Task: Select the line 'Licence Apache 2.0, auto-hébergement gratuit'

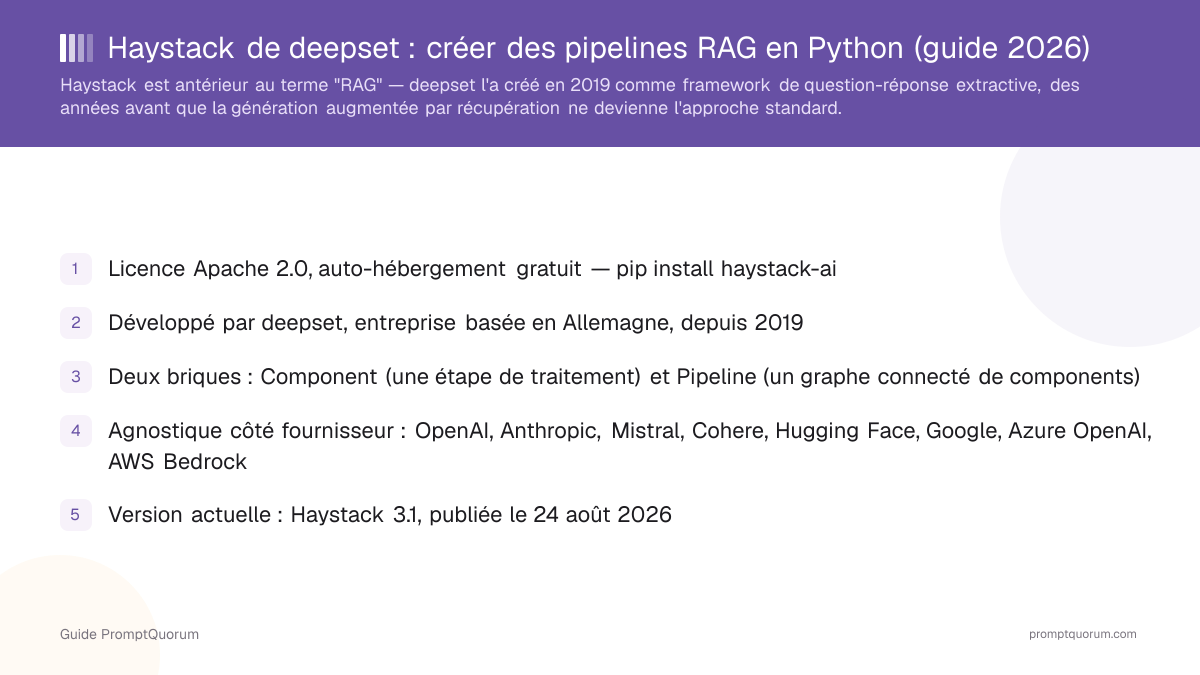Action: coord(472,269)
